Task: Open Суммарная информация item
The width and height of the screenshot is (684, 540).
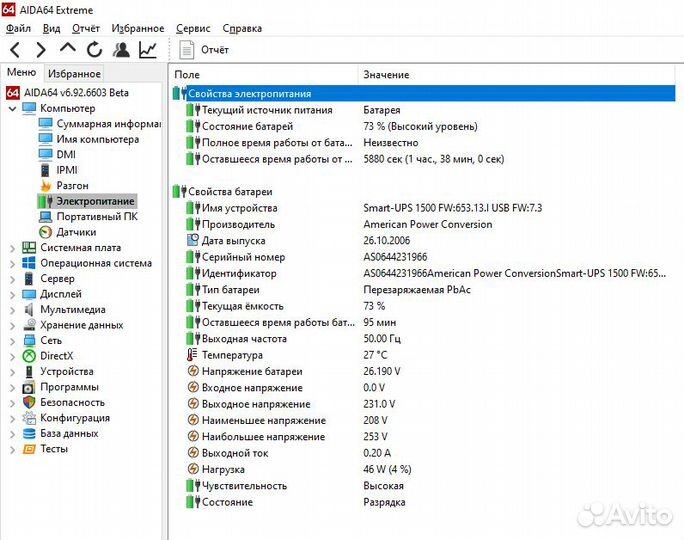Action: [109, 124]
